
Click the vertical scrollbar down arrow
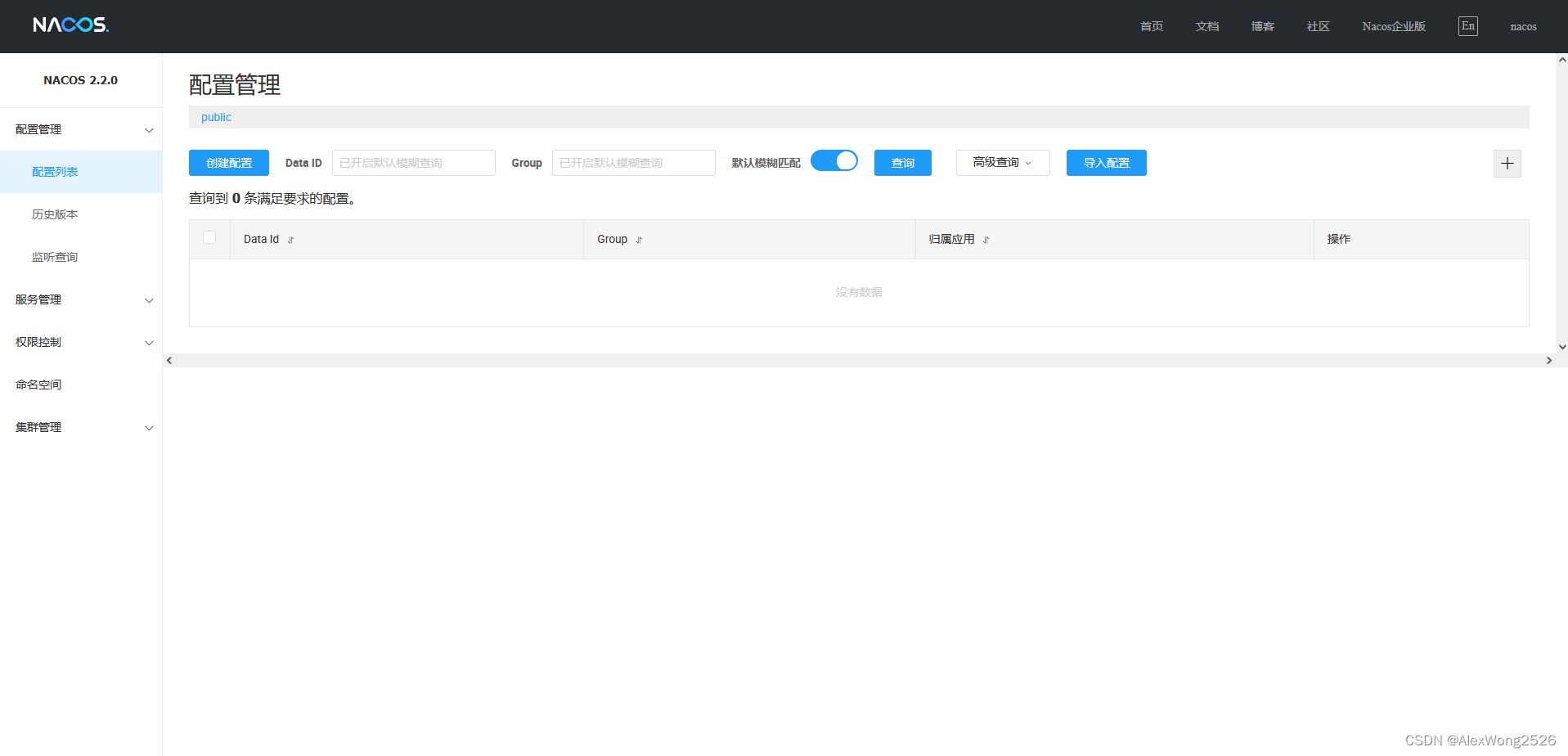tap(1562, 347)
